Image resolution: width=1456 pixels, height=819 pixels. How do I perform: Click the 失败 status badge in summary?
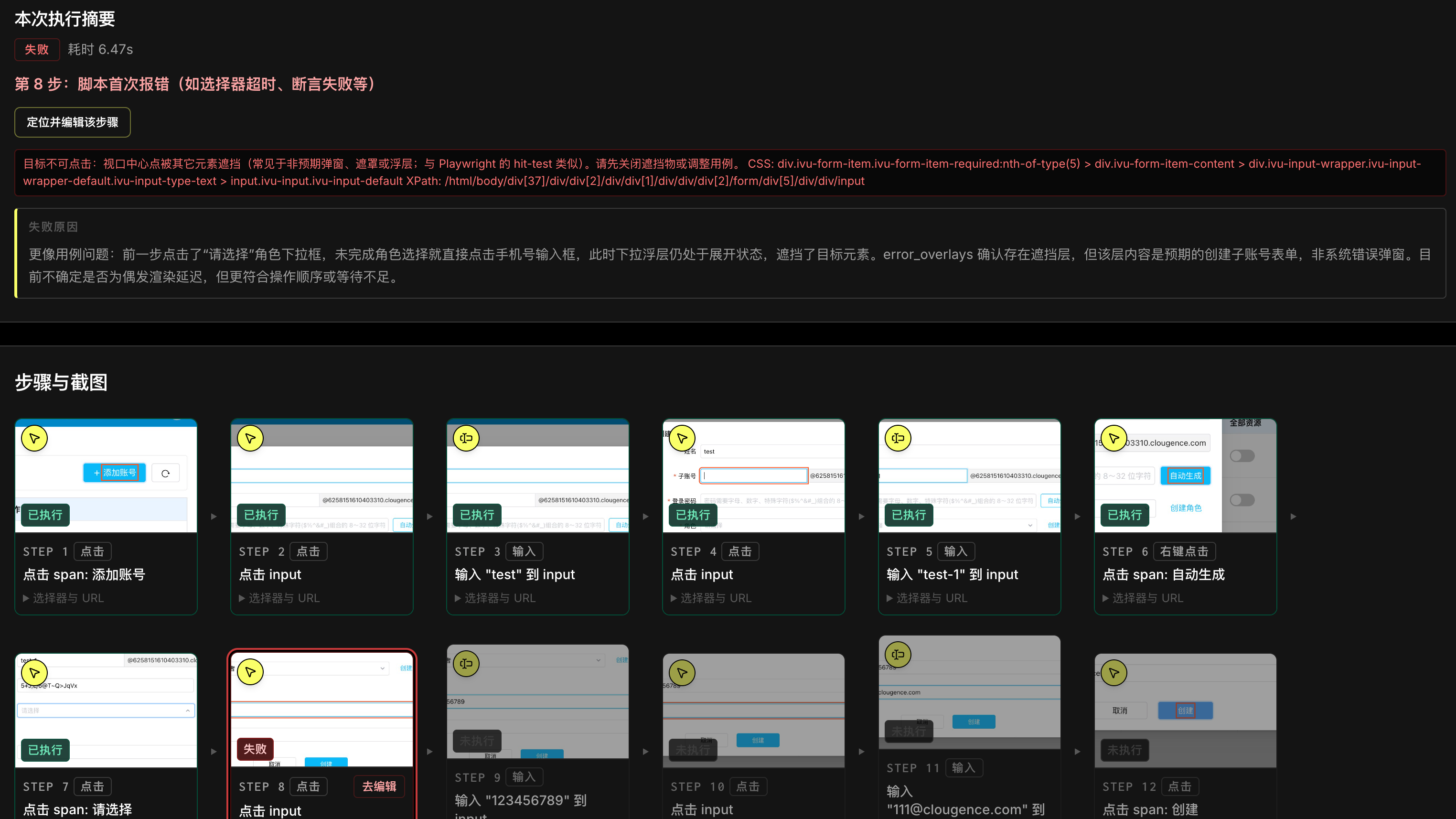pos(37,50)
